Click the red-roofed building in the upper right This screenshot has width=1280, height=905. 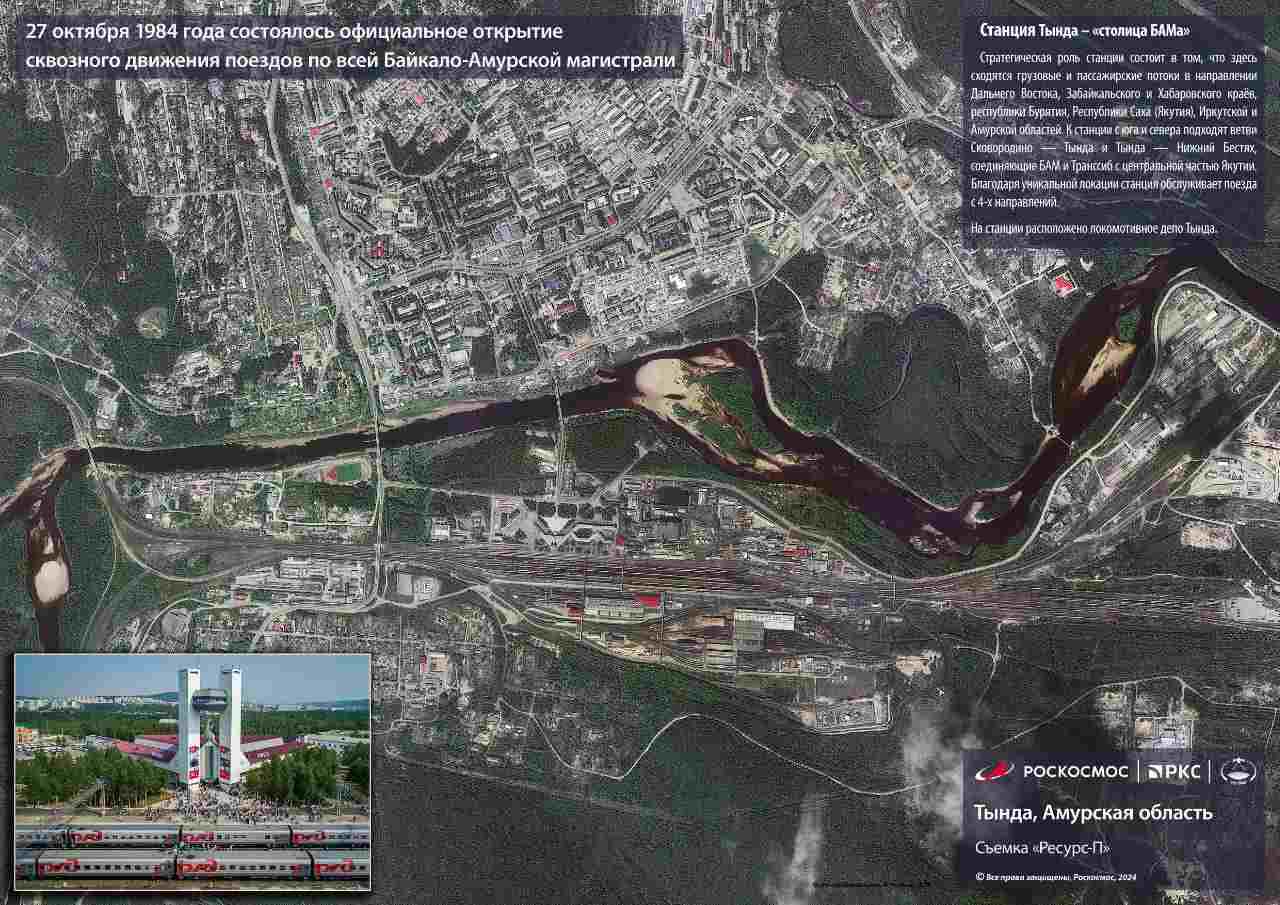pyautogui.click(x=1063, y=285)
